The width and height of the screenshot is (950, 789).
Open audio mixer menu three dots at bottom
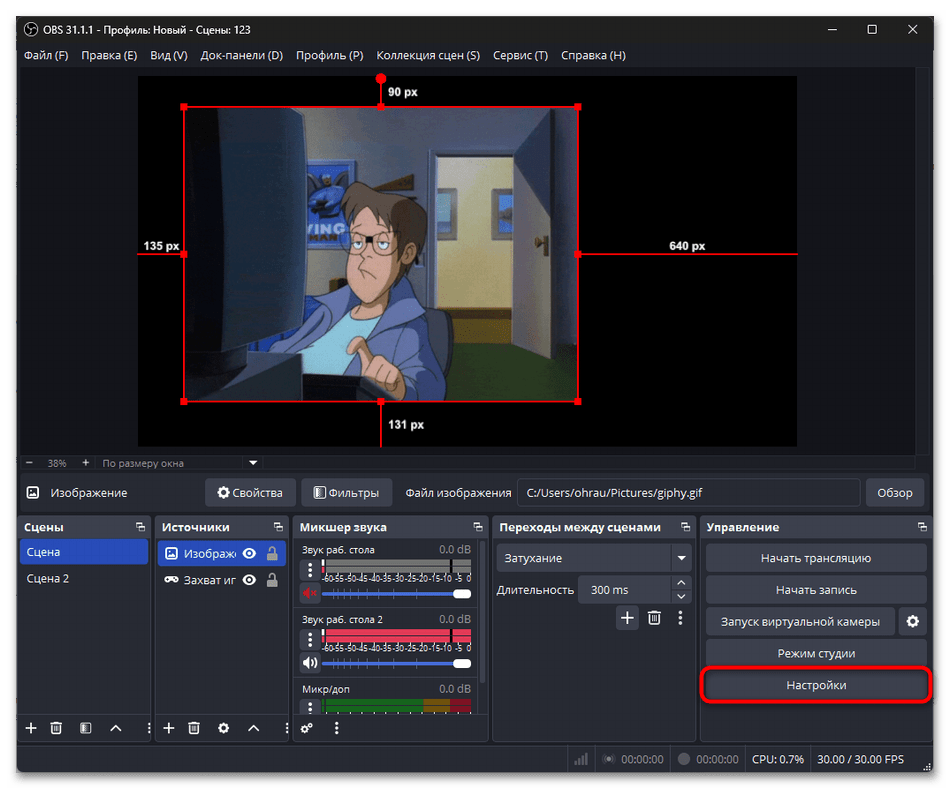click(x=336, y=728)
